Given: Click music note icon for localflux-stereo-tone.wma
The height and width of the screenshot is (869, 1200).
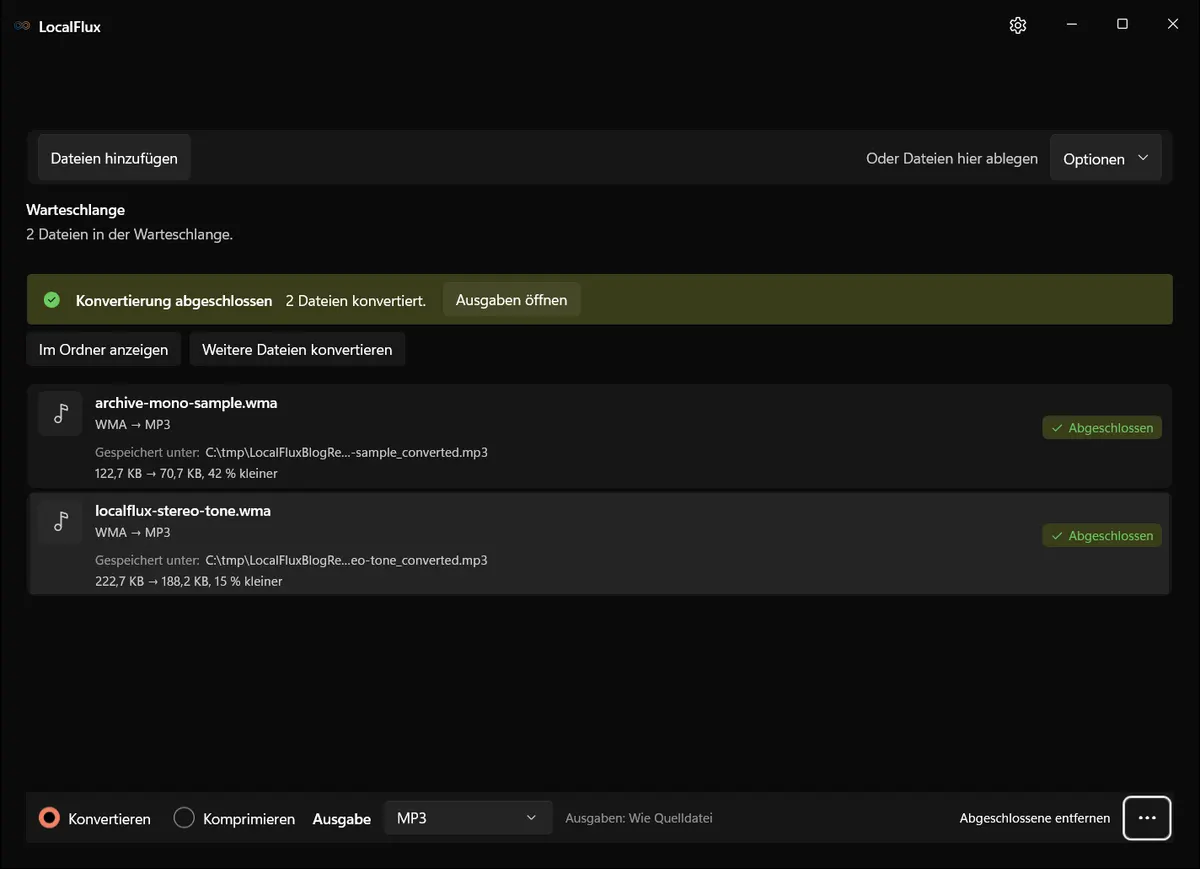Looking at the screenshot, I should click(61, 520).
